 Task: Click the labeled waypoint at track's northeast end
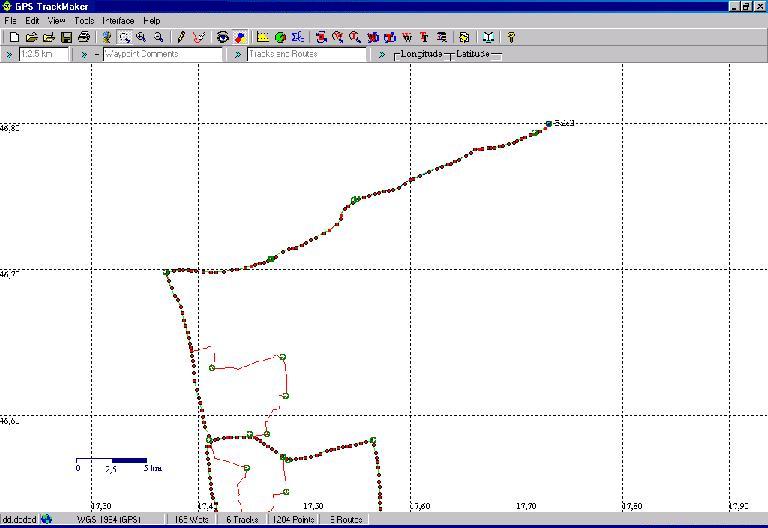tap(548, 124)
